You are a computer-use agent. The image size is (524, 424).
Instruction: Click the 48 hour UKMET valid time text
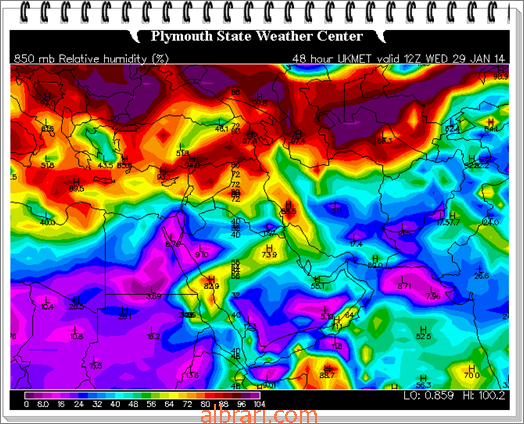[x=398, y=59]
